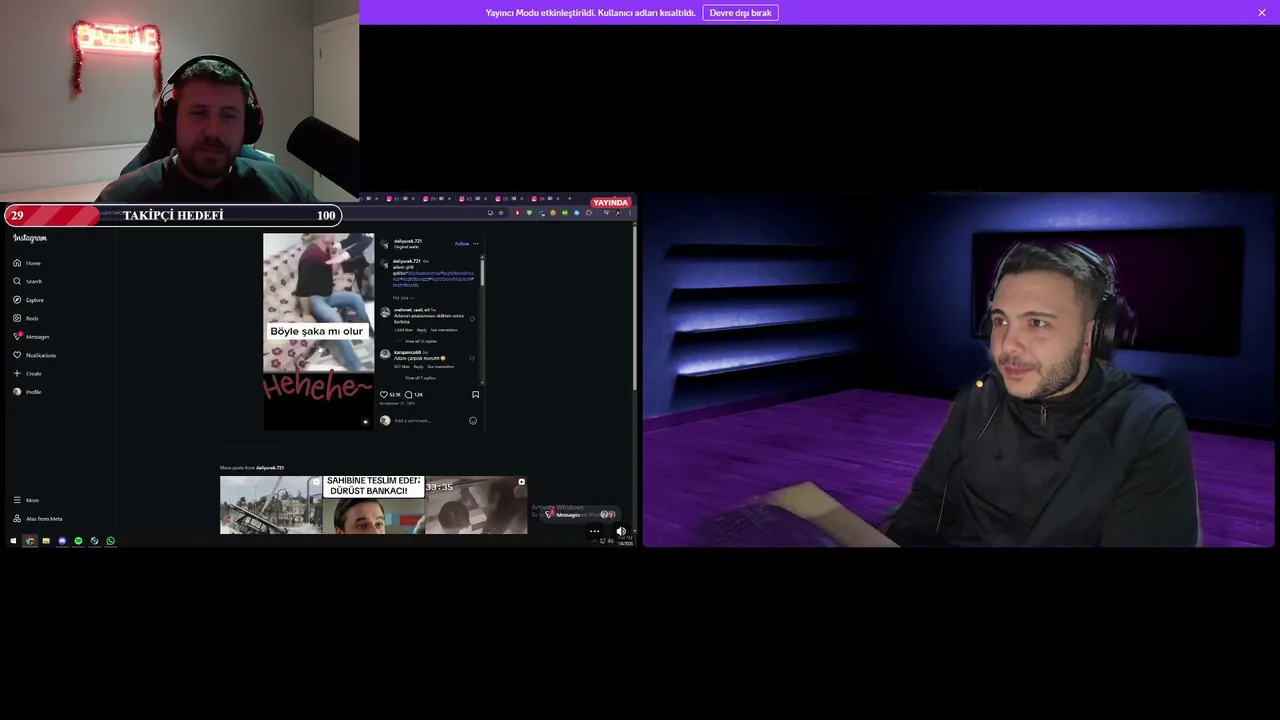Reply to karapence68's comment

[419, 367]
